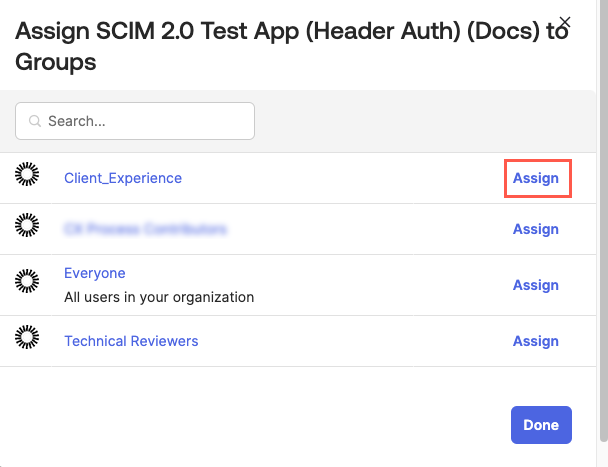Image resolution: width=608 pixels, height=467 pixels.
Task: Click the Everyone group icon
Action: tap(27, 281)
